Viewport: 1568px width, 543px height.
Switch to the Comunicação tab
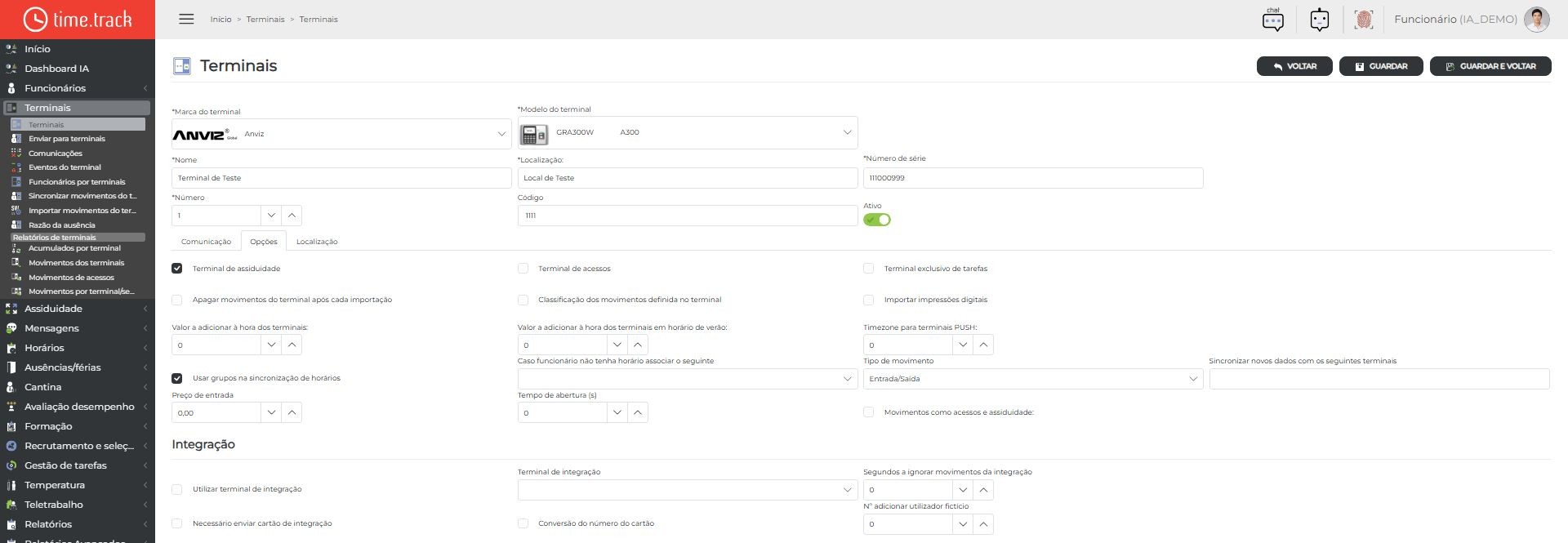tap(206, 242)
